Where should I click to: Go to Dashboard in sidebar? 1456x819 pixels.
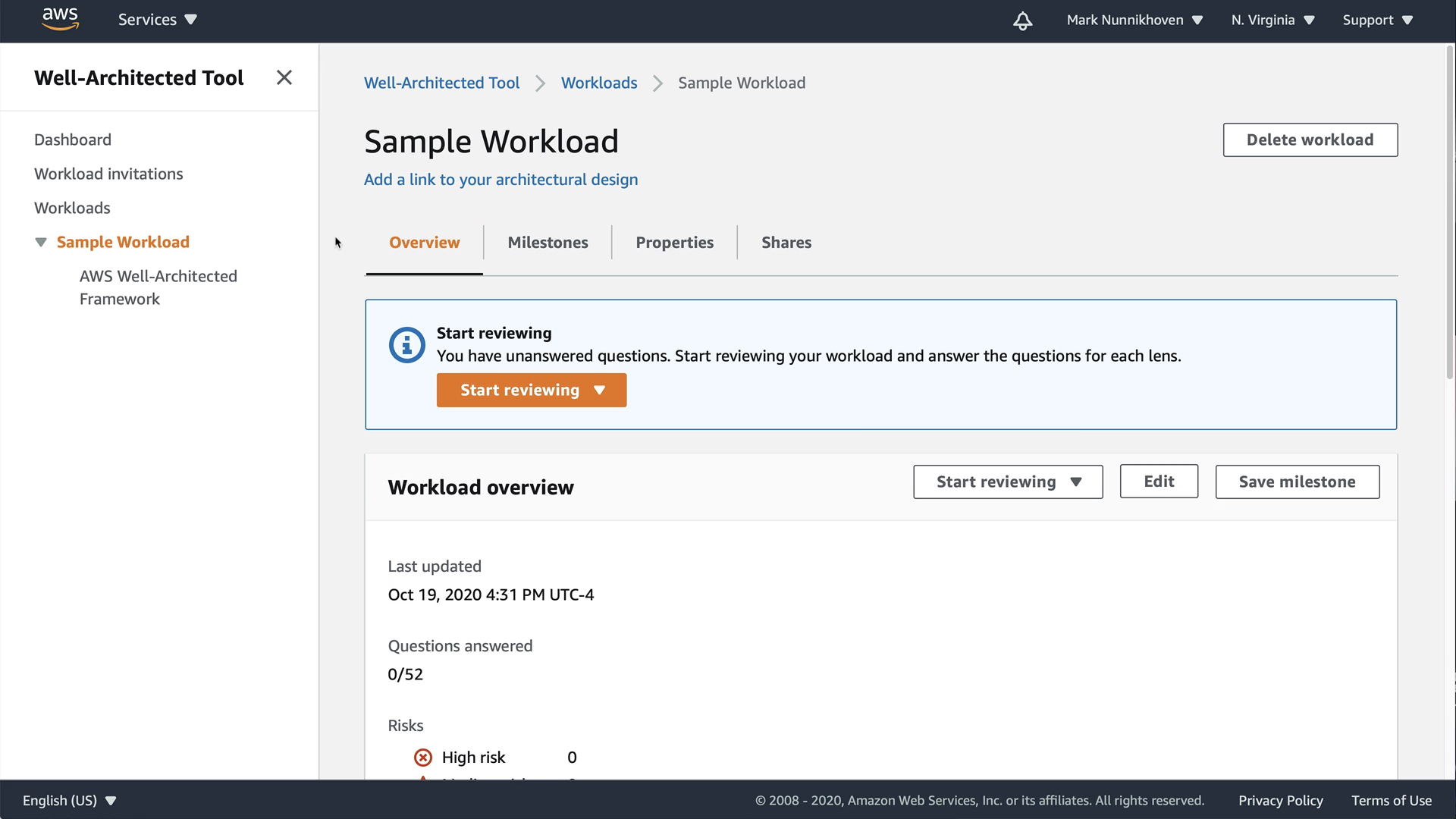coord(73,140)
